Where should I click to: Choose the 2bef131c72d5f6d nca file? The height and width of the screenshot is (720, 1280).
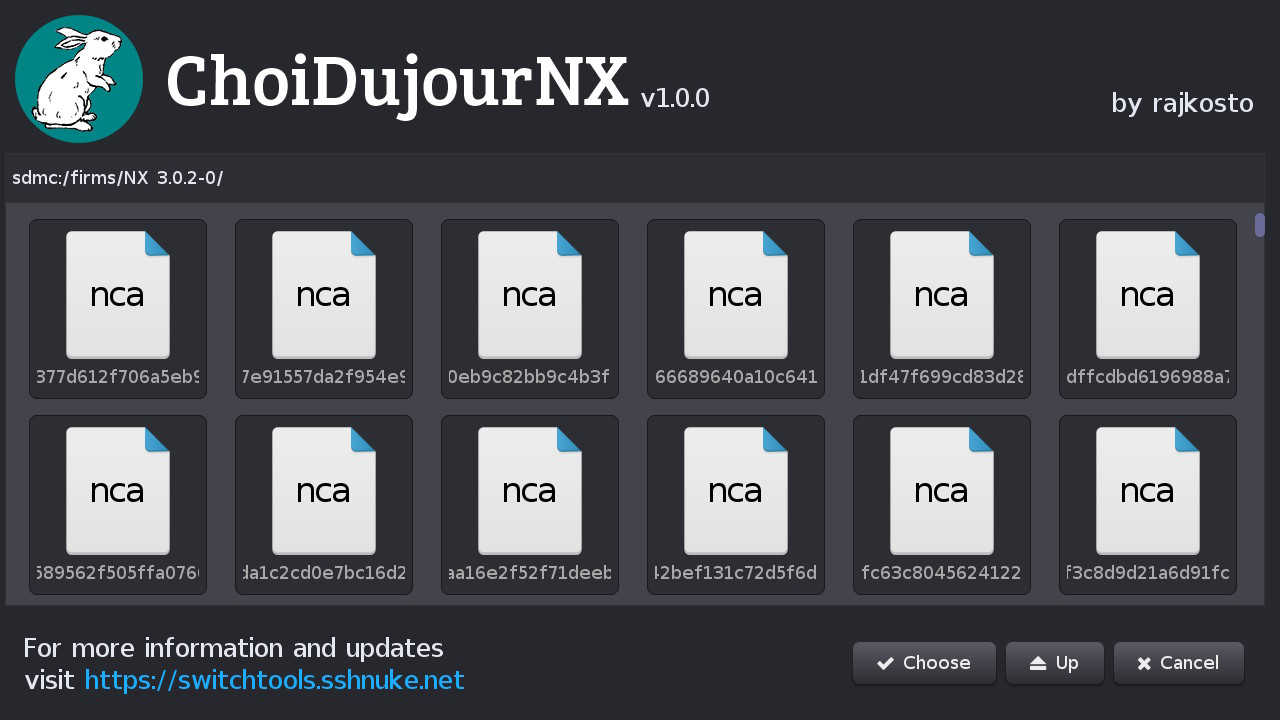(x=736, y=505)
